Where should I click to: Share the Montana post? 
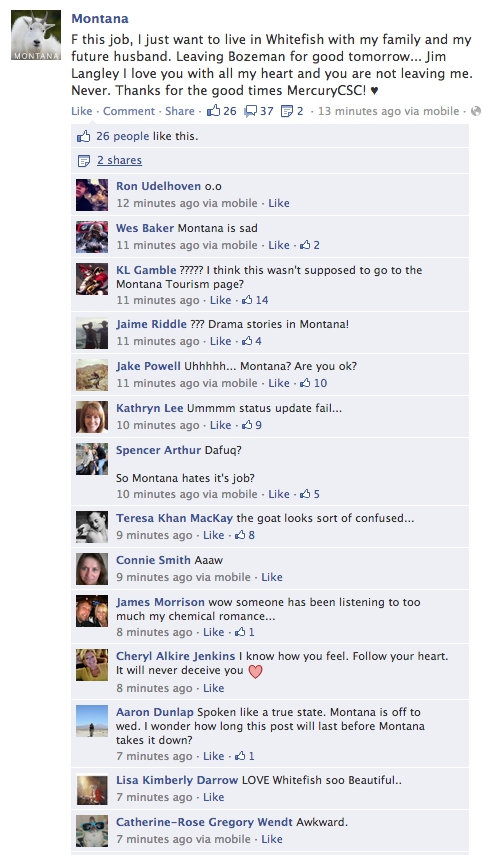pyautogui.click(x=179, y=111)
